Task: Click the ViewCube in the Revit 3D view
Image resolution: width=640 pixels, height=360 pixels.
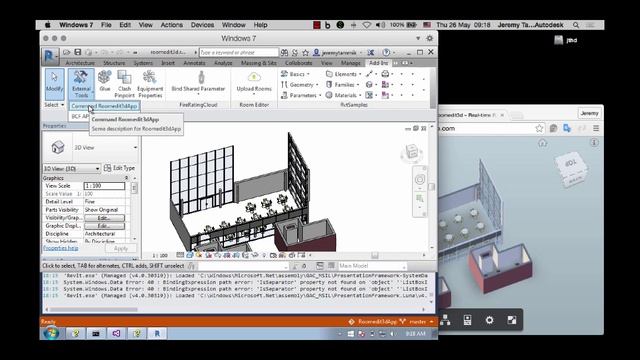Action: [x=411, y=153]
